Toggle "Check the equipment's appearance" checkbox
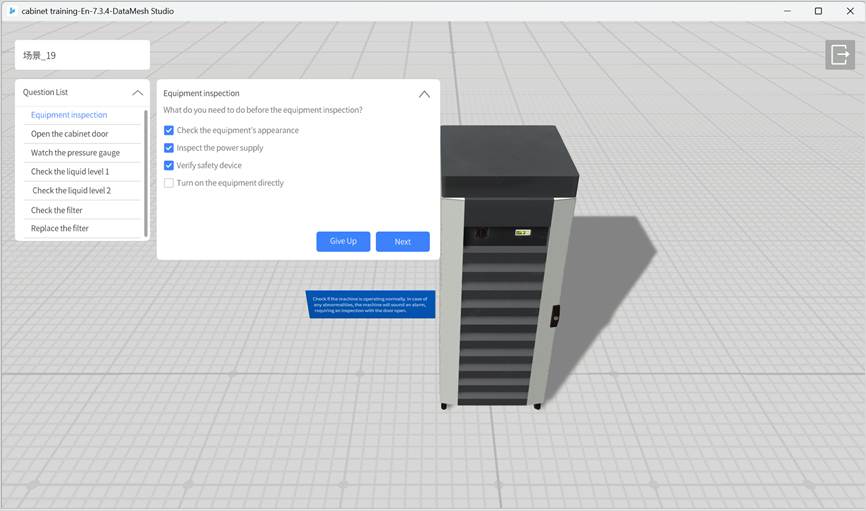This screenshot has width=866, height=511. coord(169,130)
